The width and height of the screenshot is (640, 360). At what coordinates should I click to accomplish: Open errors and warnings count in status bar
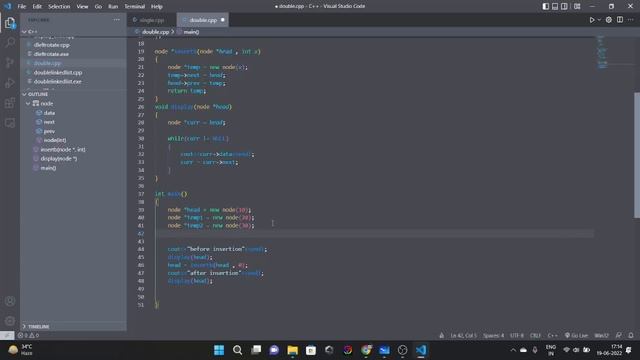(28, 335)
